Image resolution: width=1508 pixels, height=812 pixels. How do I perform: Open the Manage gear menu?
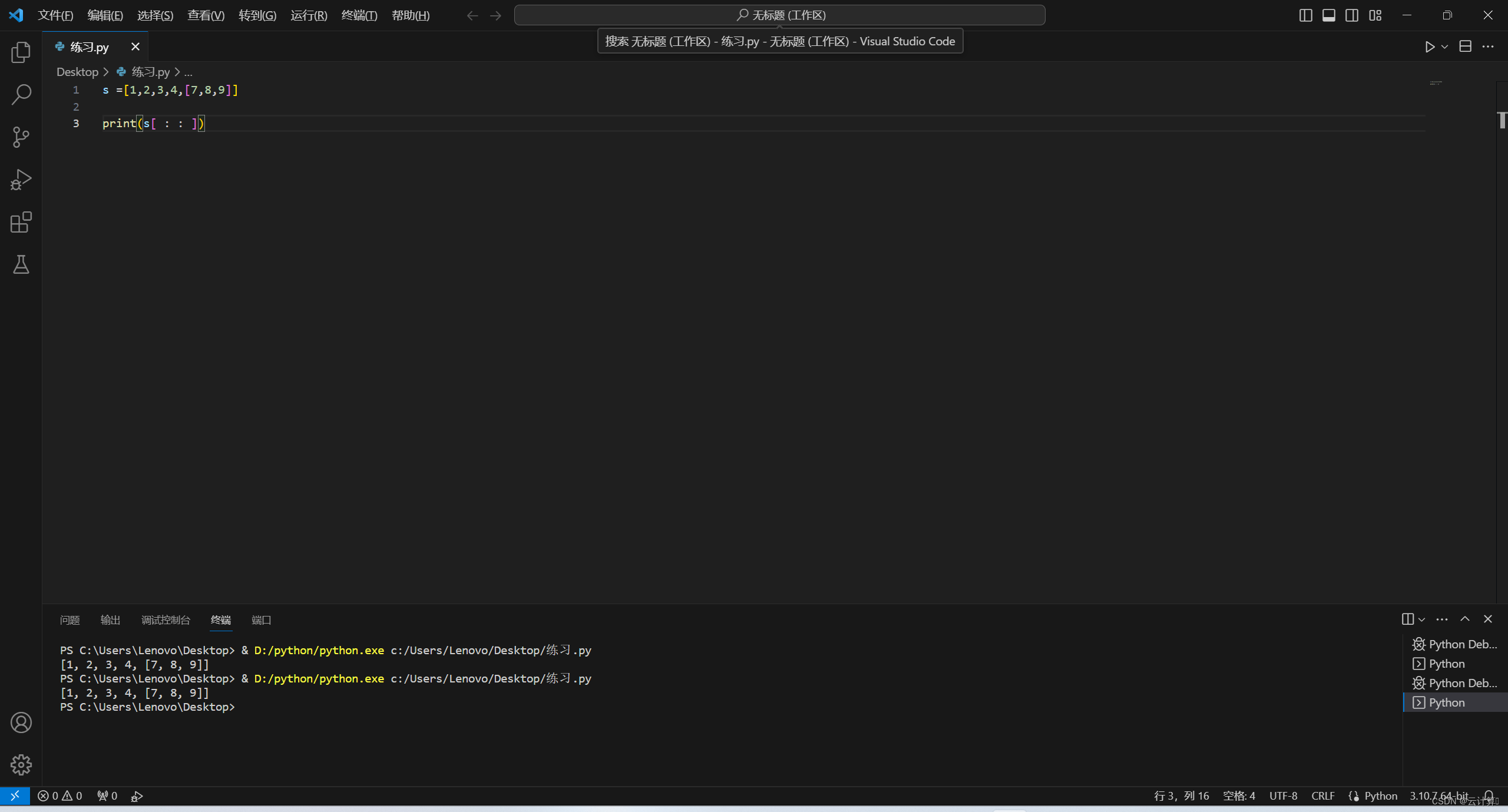pos(21,765)
